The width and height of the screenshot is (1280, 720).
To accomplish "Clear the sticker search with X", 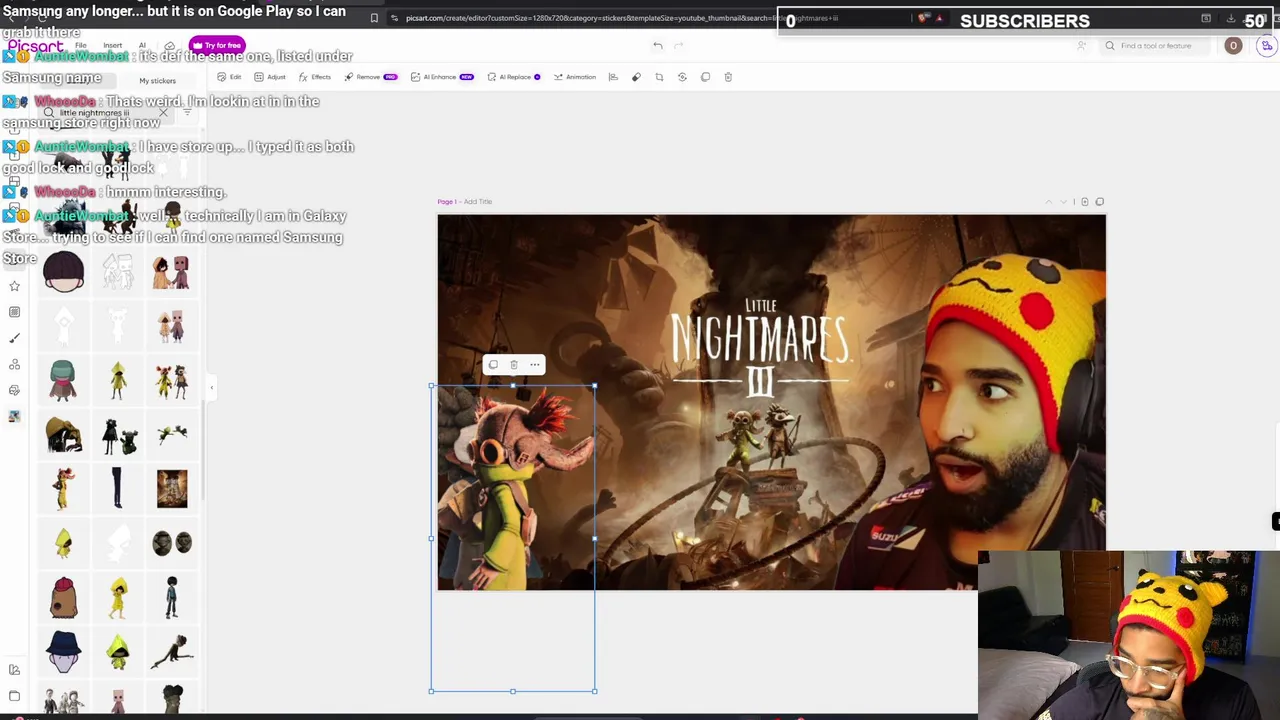I will coord(163,113).
